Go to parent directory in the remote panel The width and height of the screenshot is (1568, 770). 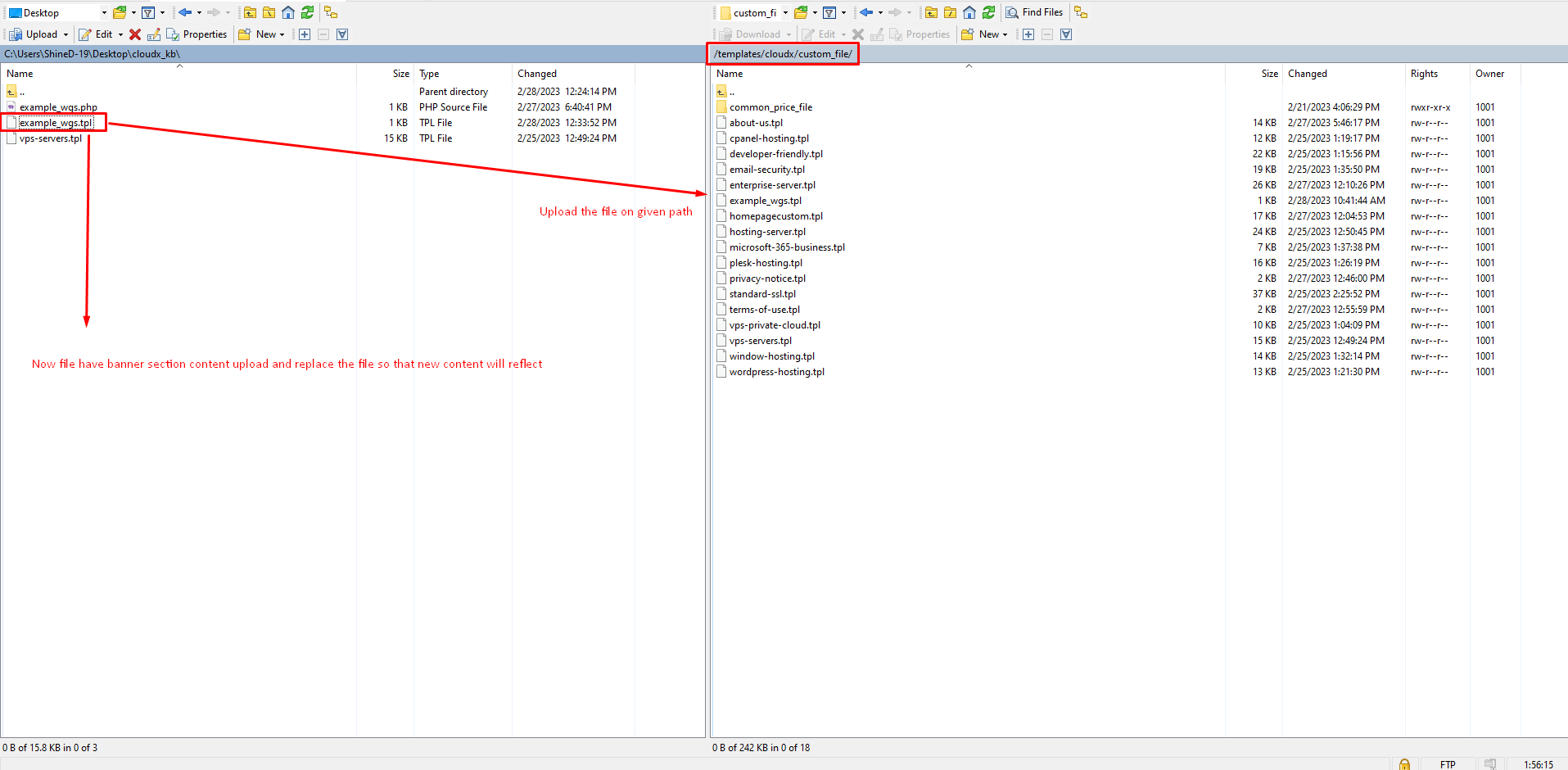coord(931,12)
